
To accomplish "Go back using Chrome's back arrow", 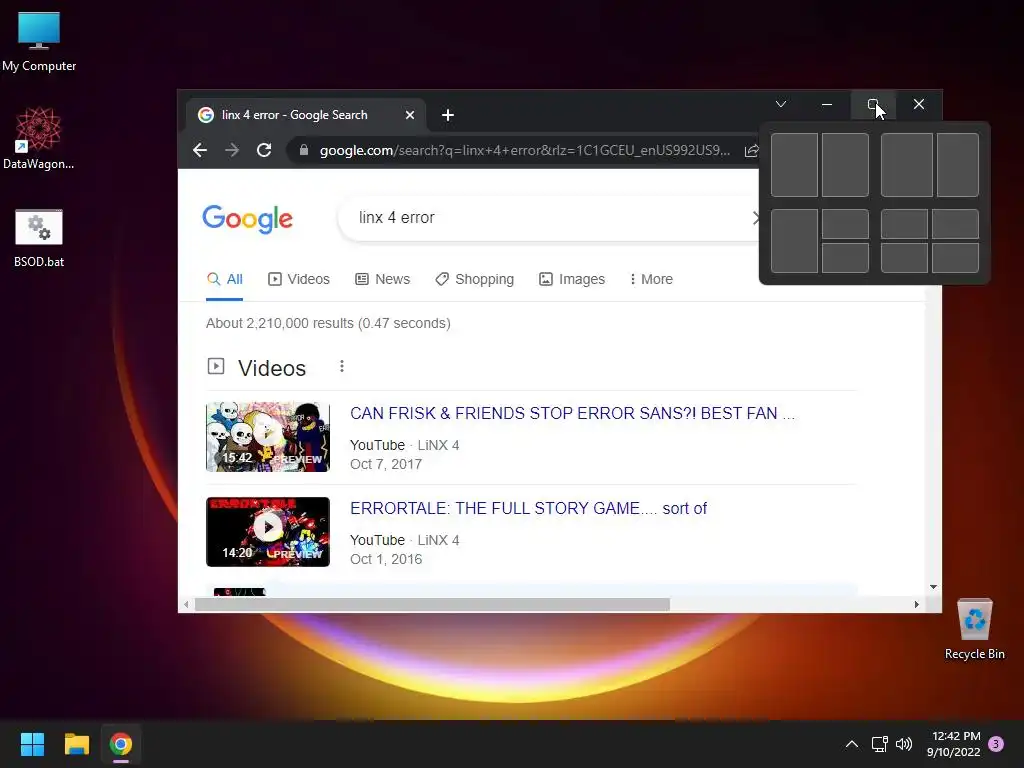I will click(200, 150).
